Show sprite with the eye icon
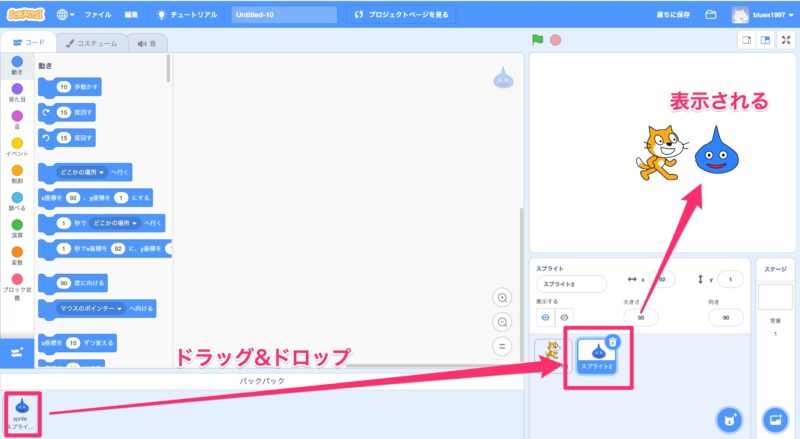This screenshot has width=800, height=439. [x=543, y=318]
